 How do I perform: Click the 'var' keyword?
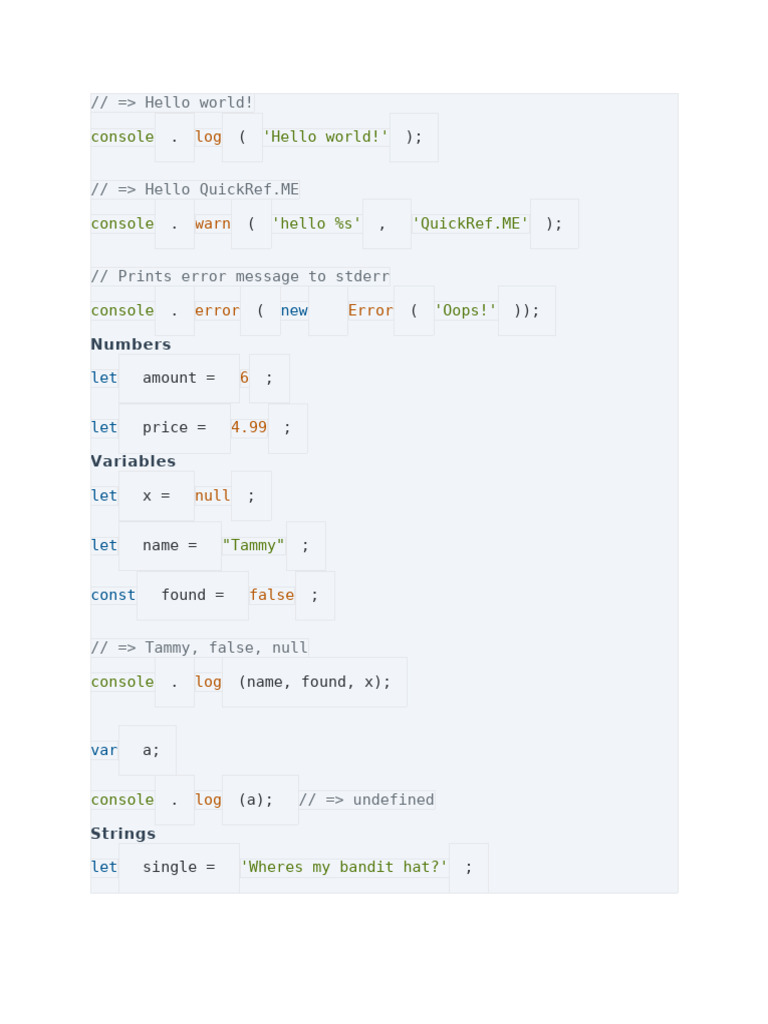click(x=104, y=751)
